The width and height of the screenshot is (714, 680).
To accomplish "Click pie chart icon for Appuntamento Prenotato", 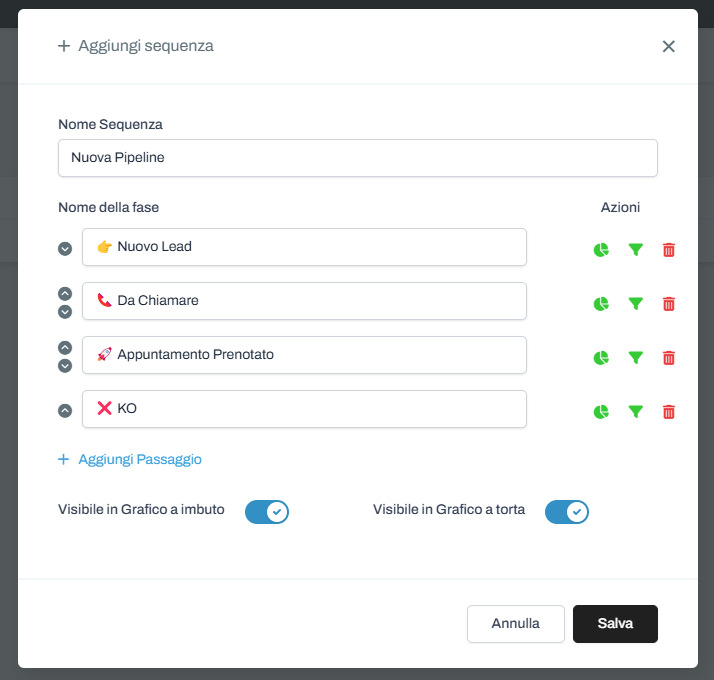I will 601,358.
